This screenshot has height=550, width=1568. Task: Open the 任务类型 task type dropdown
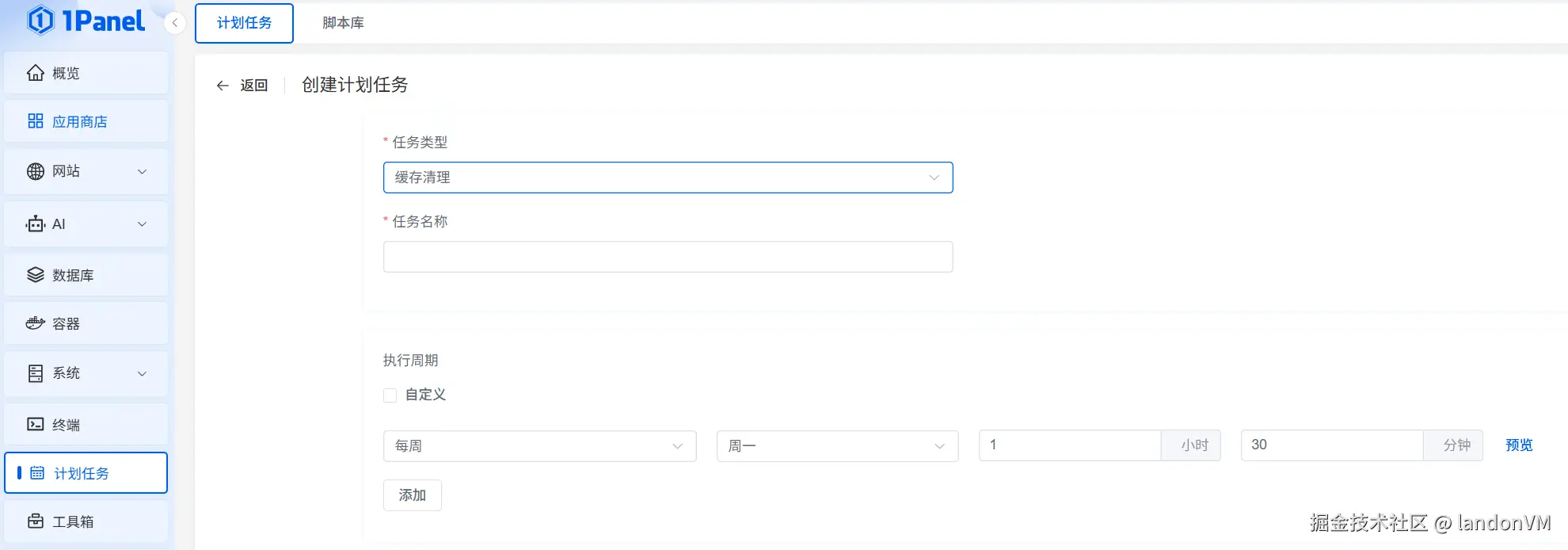pos(667,178)
